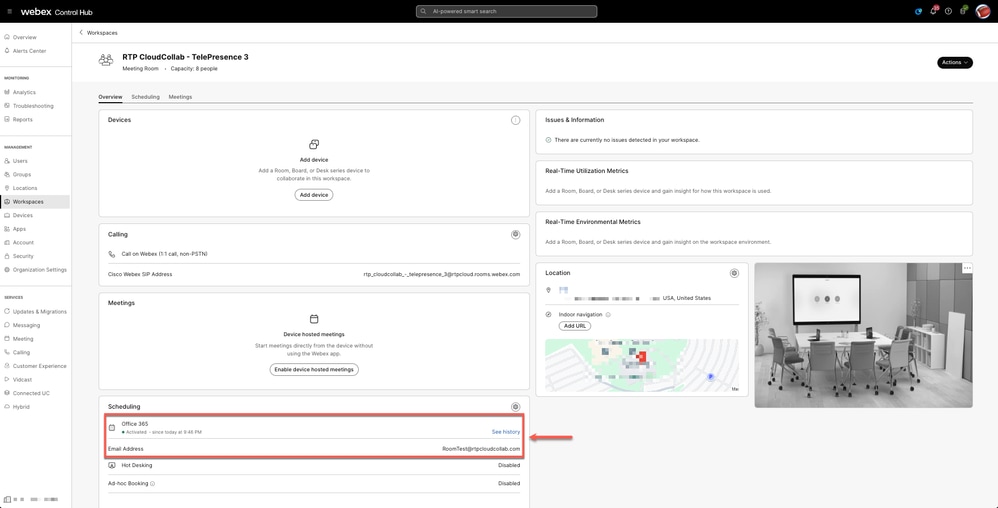Open Updates & Migrations
Screen dimensions: 998x508
click(39, 312)
